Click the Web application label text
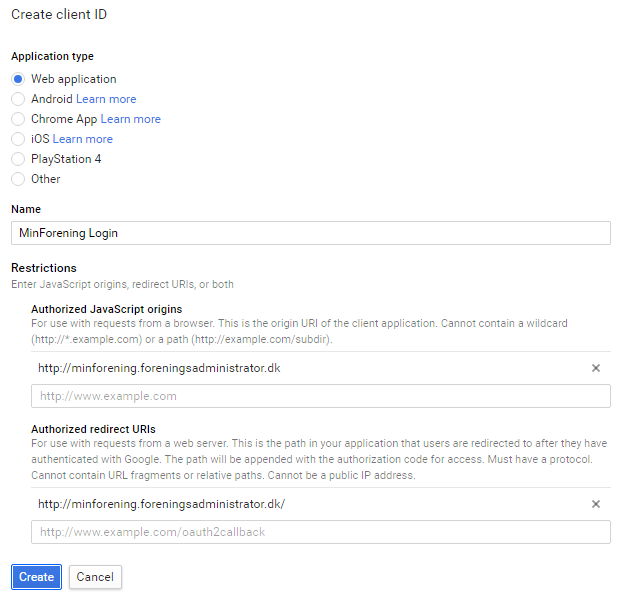 (x=74, y=79)
